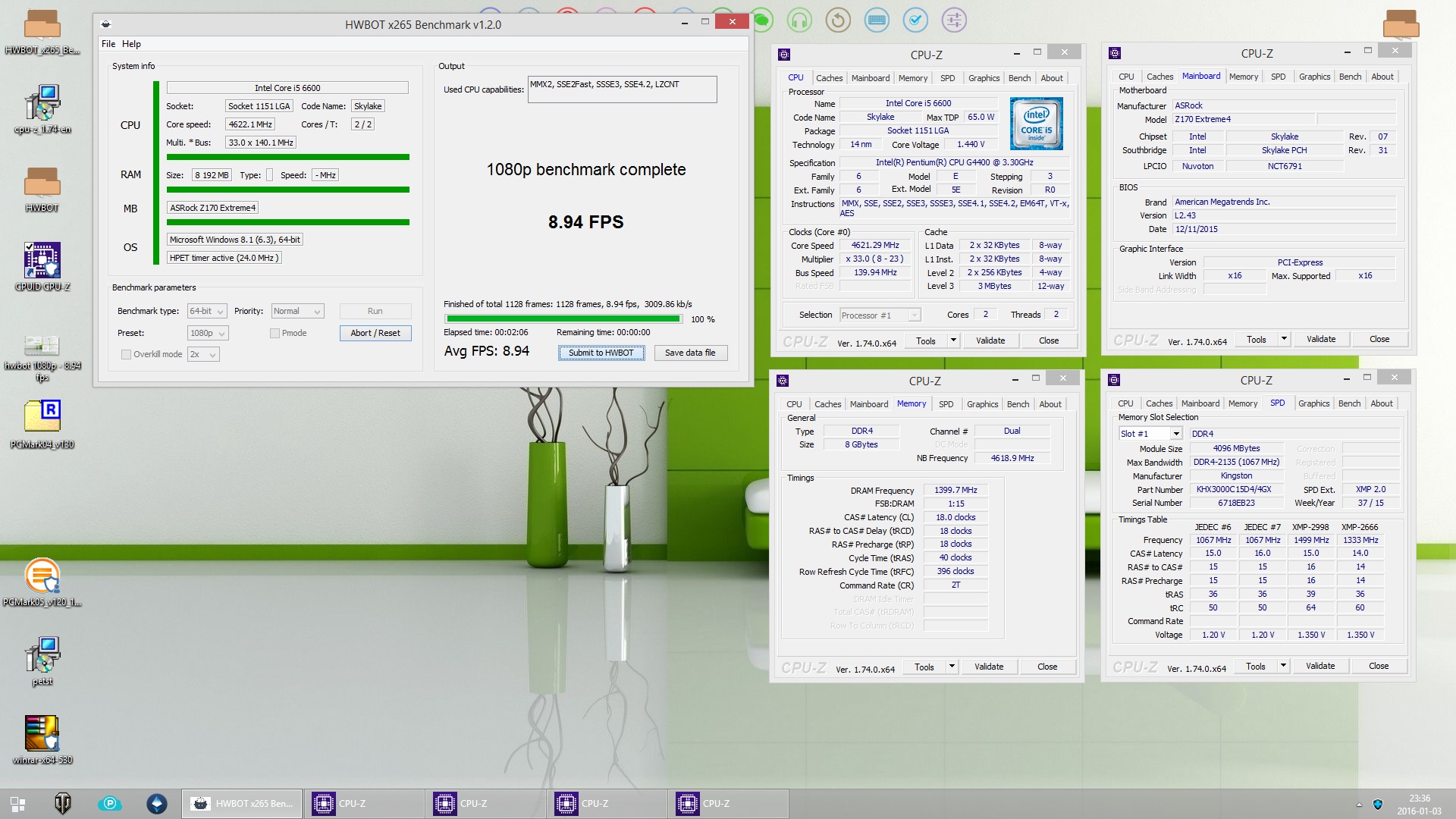The width and height of the screenshot is (1456, 819).
Task: Open the Overkill mode 2x dropdown
Action: tap(203, 354)
